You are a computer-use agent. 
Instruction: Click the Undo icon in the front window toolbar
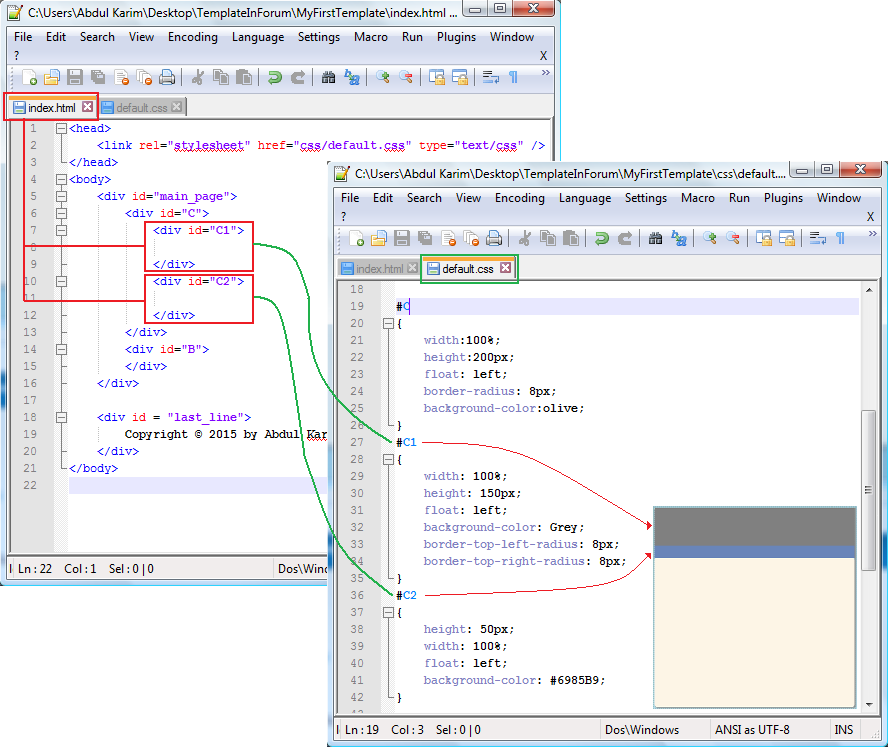coord(601,238)
